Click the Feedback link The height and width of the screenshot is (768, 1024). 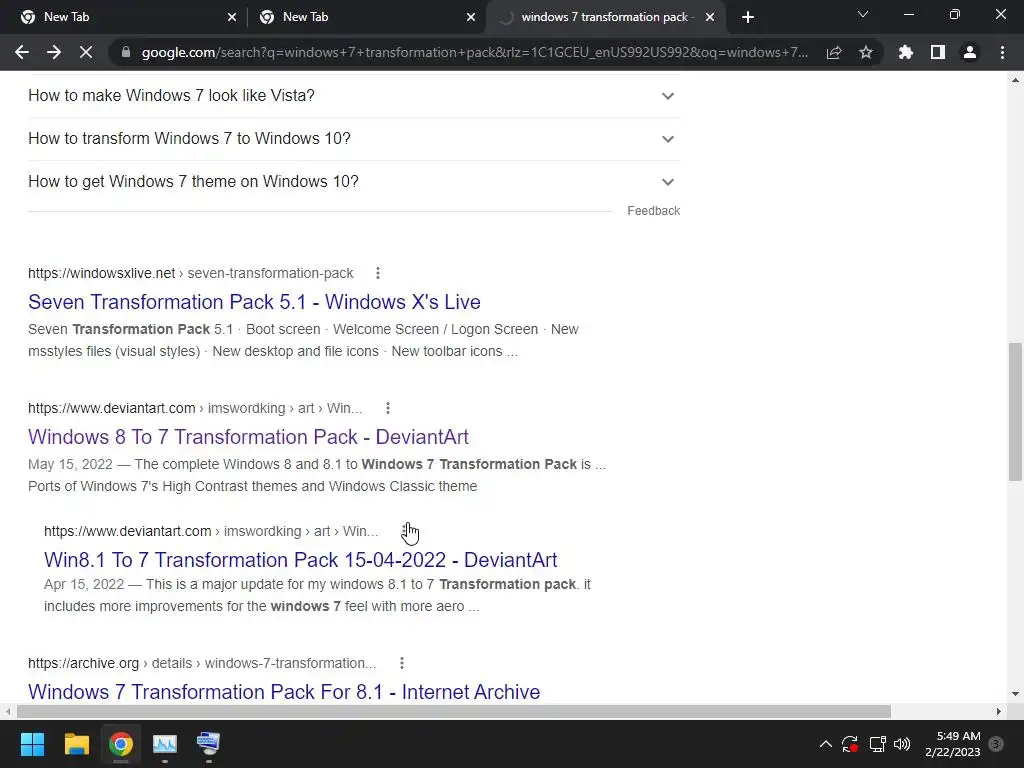pos(654,211)
